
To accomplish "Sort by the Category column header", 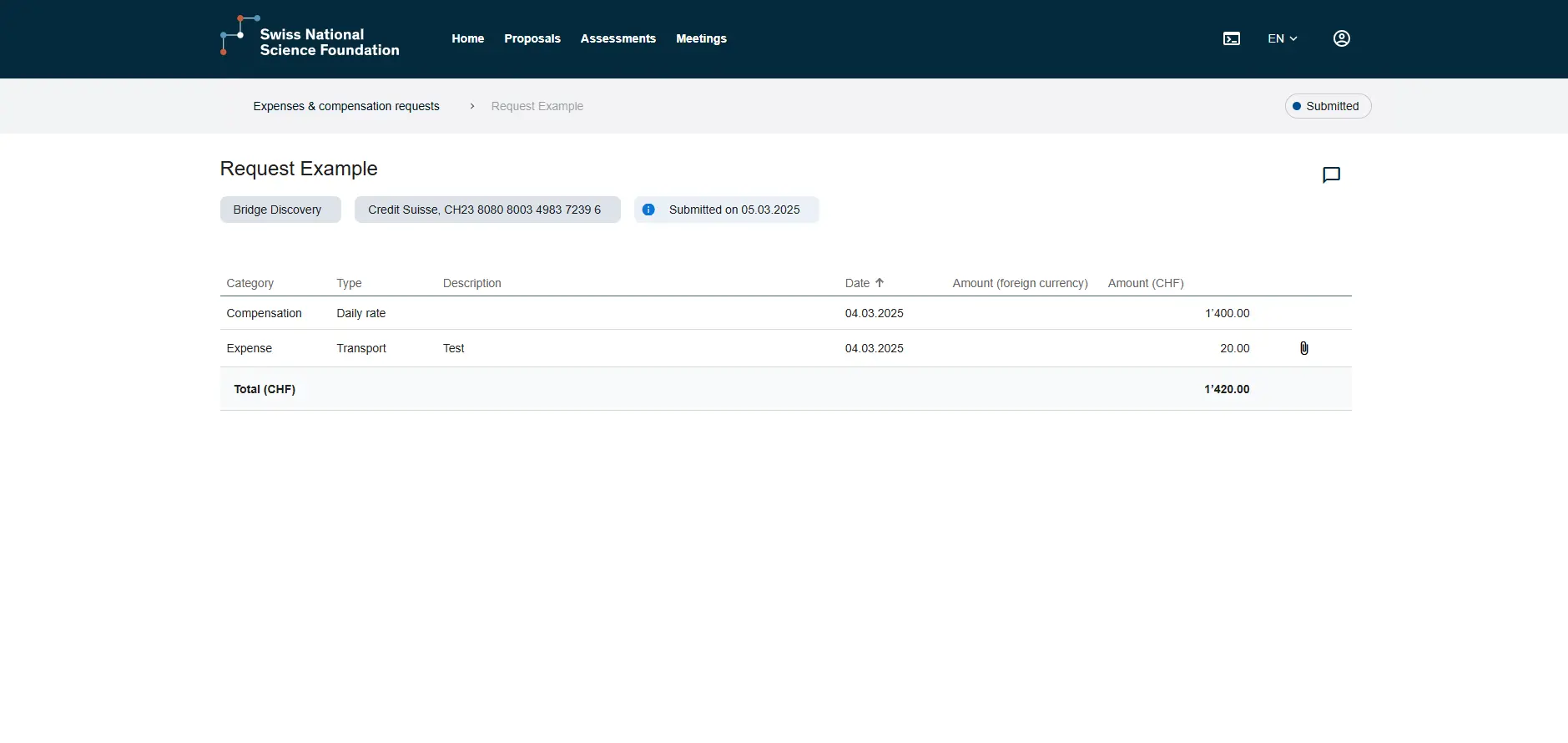I will pyautogui.click(x=250, y=283).
